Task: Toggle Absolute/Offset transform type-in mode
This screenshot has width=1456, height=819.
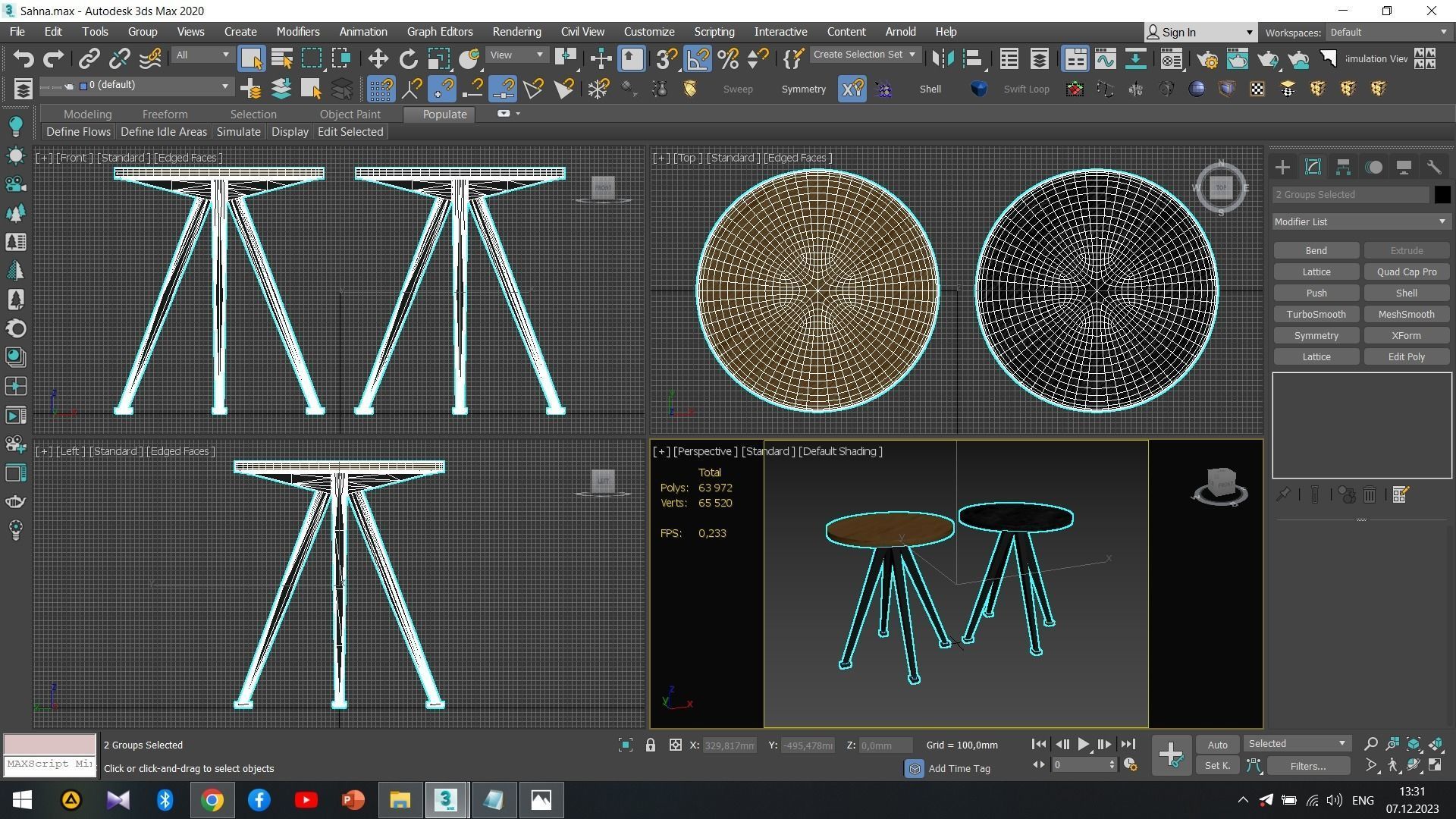Action: click(675, 745)
